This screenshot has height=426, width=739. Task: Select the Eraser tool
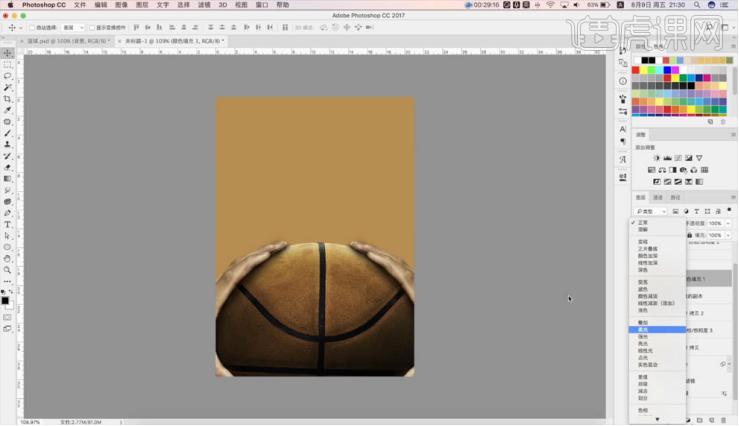(x=7, y=167)
